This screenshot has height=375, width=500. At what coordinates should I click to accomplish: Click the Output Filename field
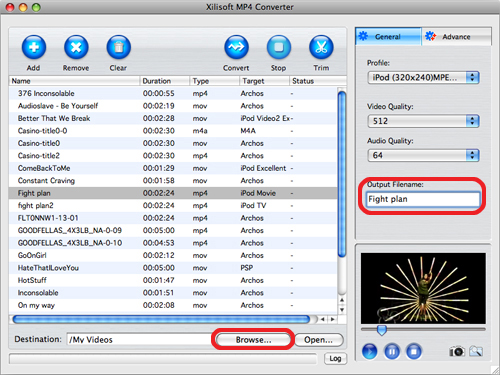click(423, 199)
